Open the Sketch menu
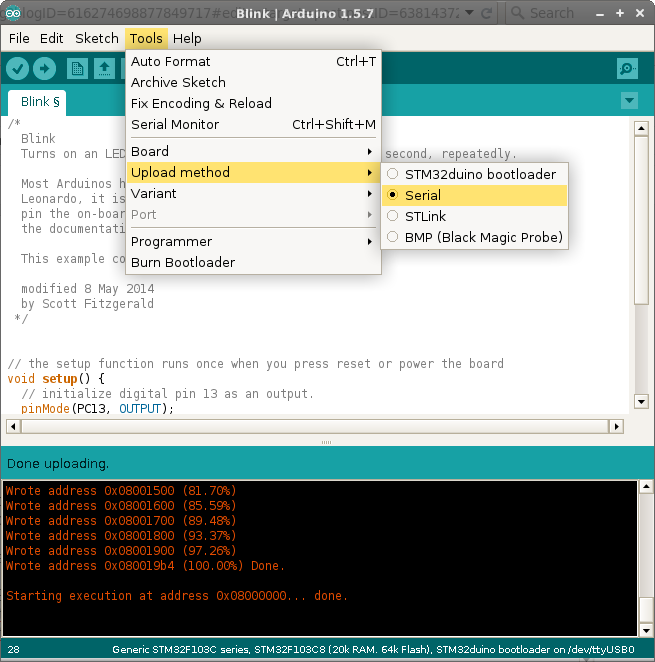 click(97, 38)
